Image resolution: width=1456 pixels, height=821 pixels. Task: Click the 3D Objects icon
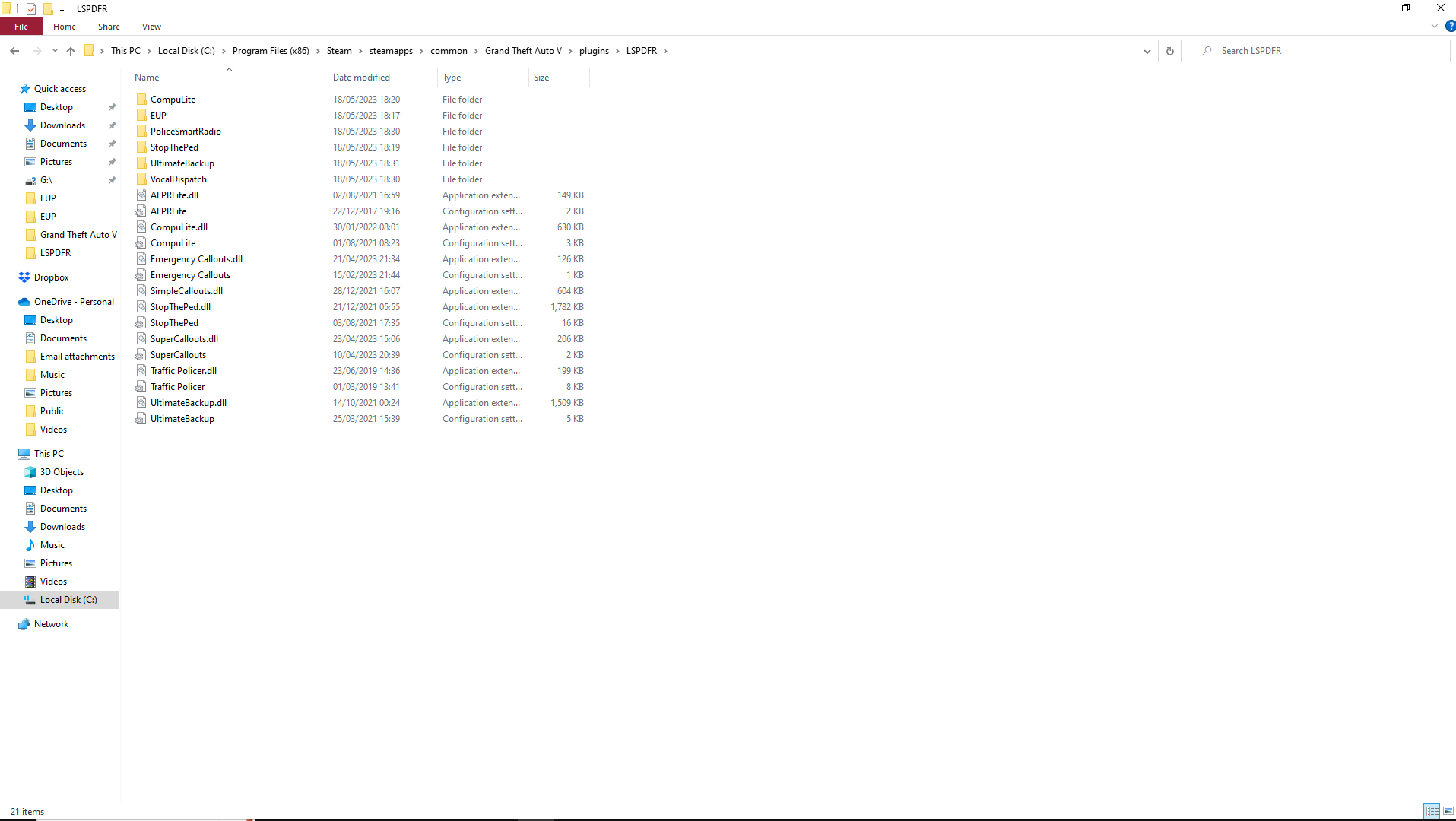[30, 472]
